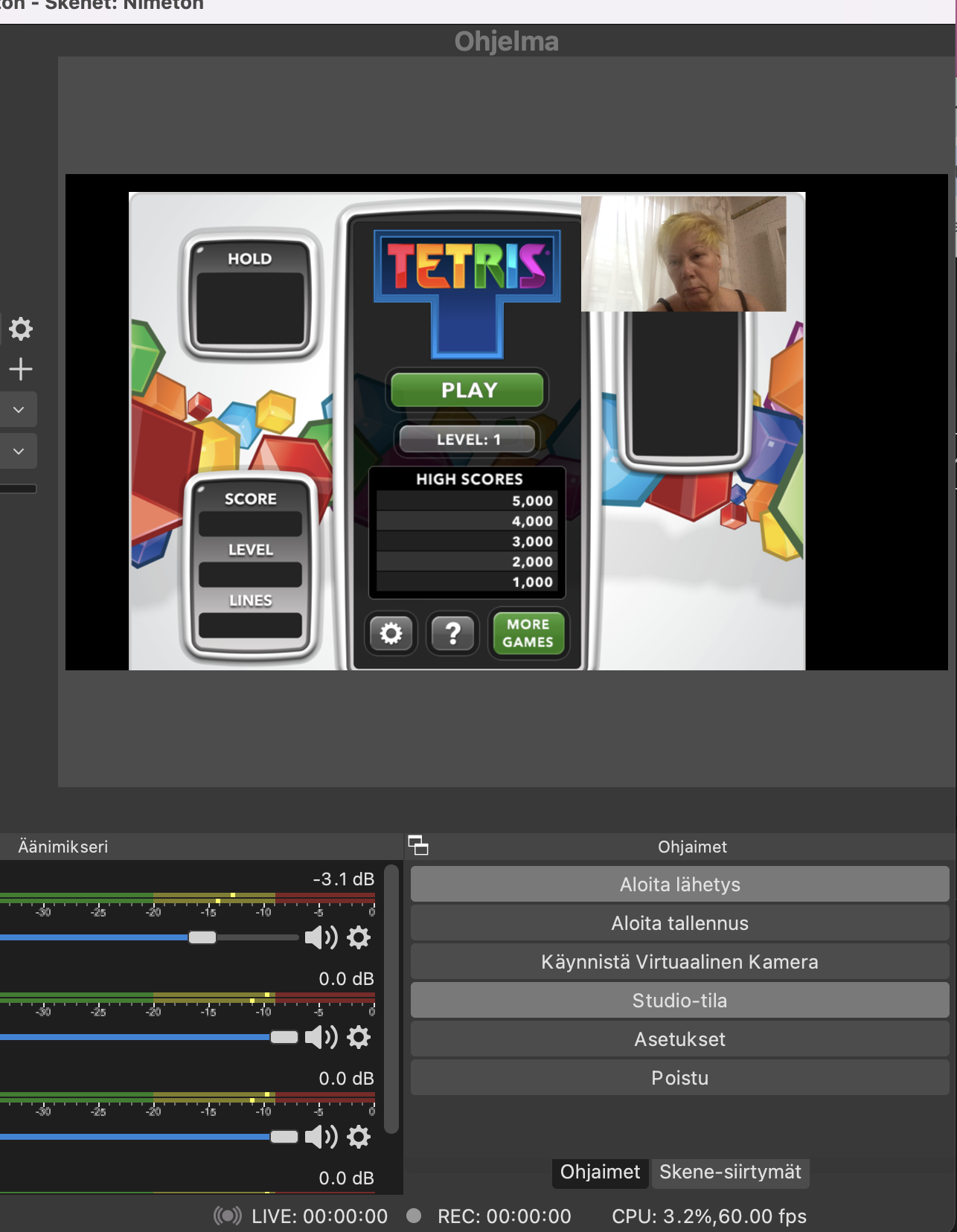Click the volume slider handle of first channel
957x1232 pixels.
(x=202, y=937)
